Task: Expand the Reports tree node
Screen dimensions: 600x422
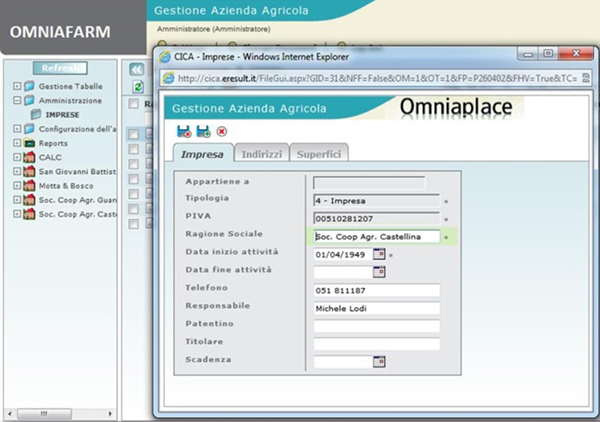Action: tap(17, 143)
